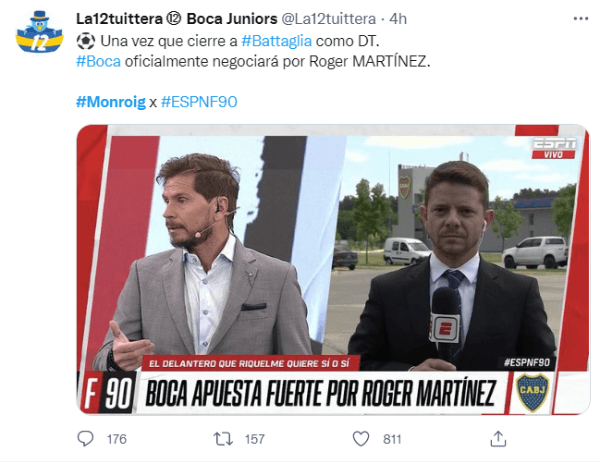This screenshot has width=600, height=464.
Task: Open the #Monroig hashtag
Action: [x=111, y=102]
